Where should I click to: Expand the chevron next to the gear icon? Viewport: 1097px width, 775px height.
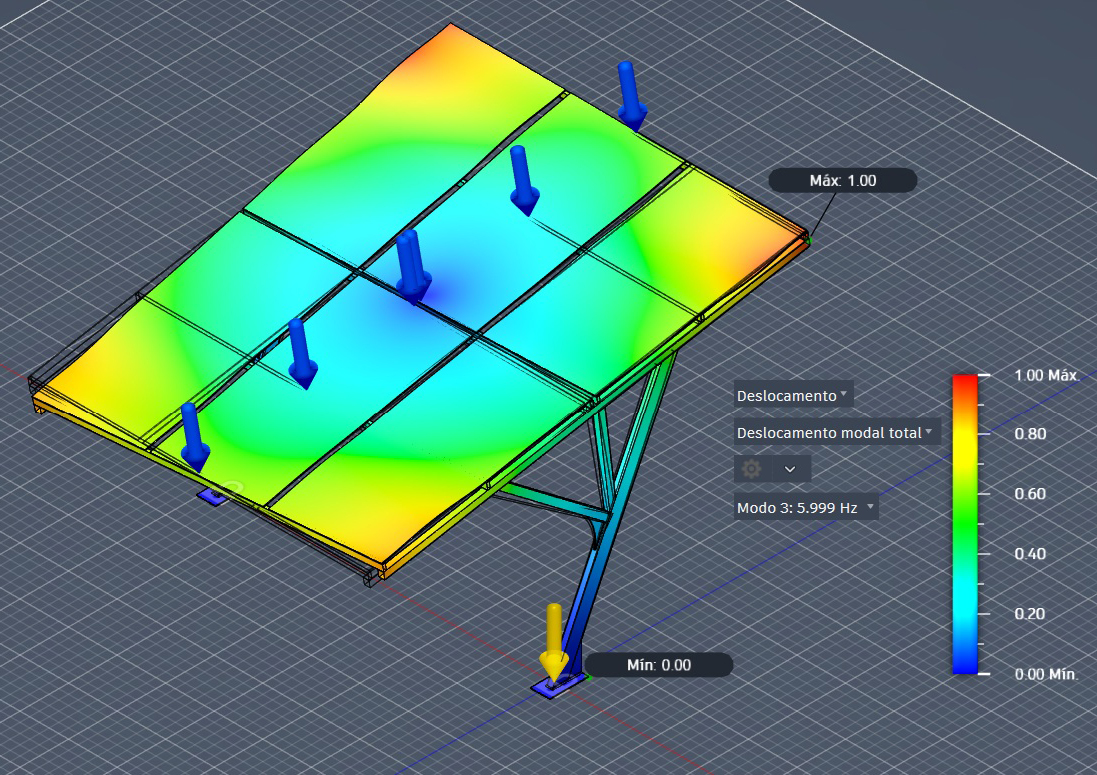(790, 469)
